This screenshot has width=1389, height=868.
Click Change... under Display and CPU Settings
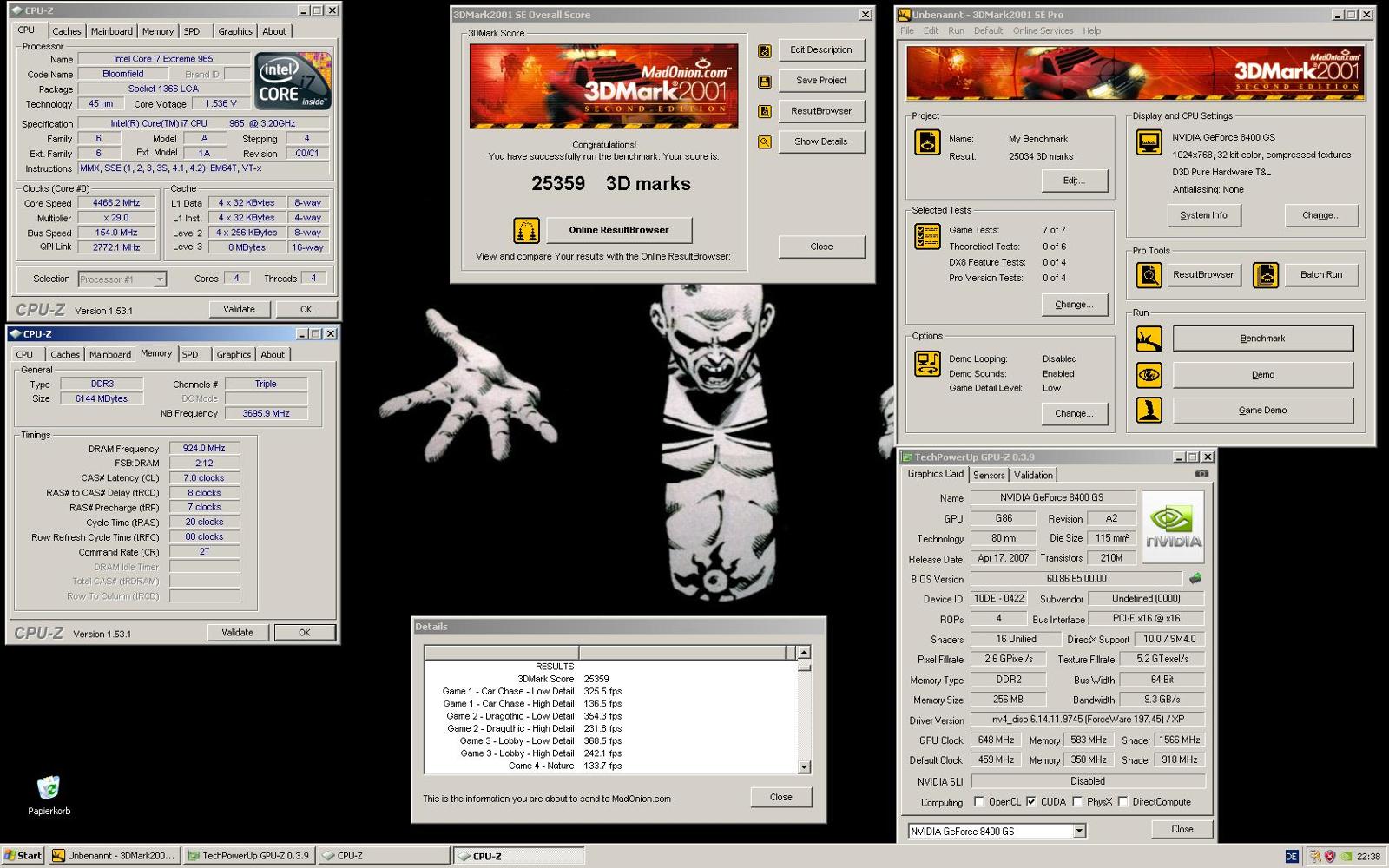1321,215
